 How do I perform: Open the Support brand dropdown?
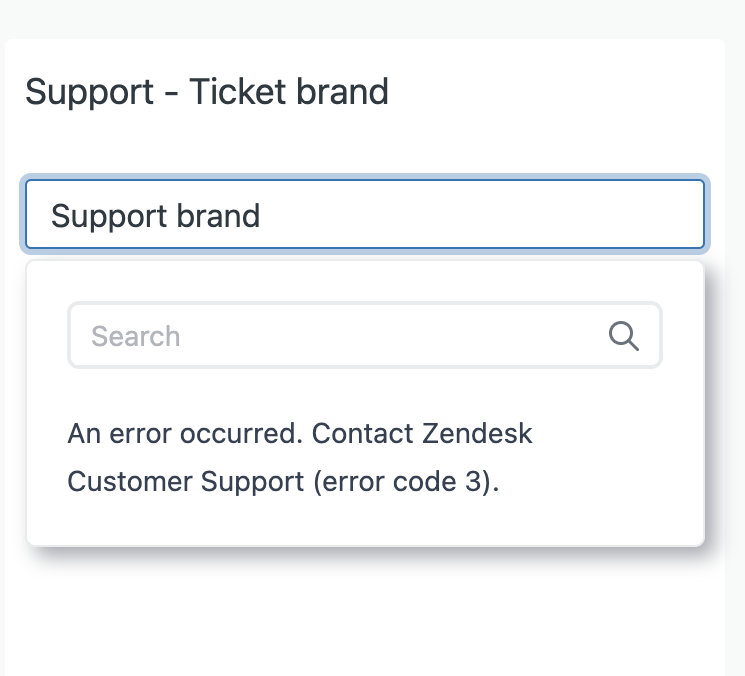(364, 215)
